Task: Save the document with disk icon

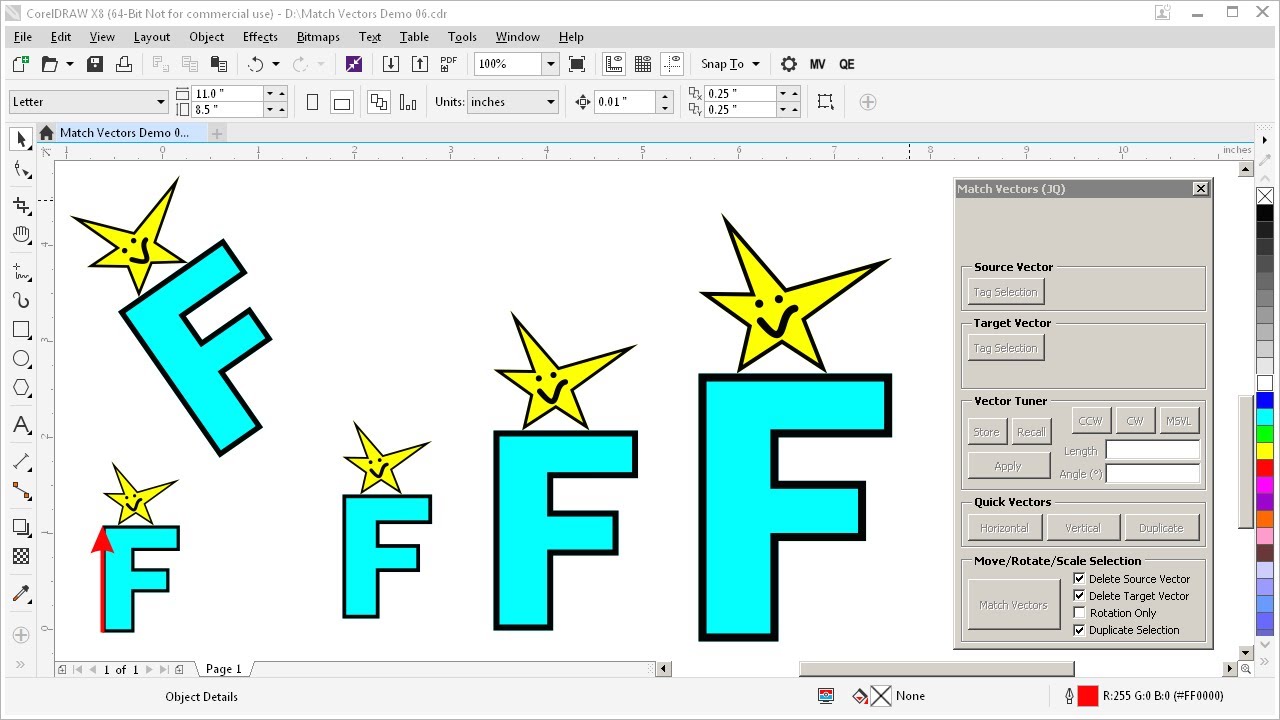Action: (95, 64)
